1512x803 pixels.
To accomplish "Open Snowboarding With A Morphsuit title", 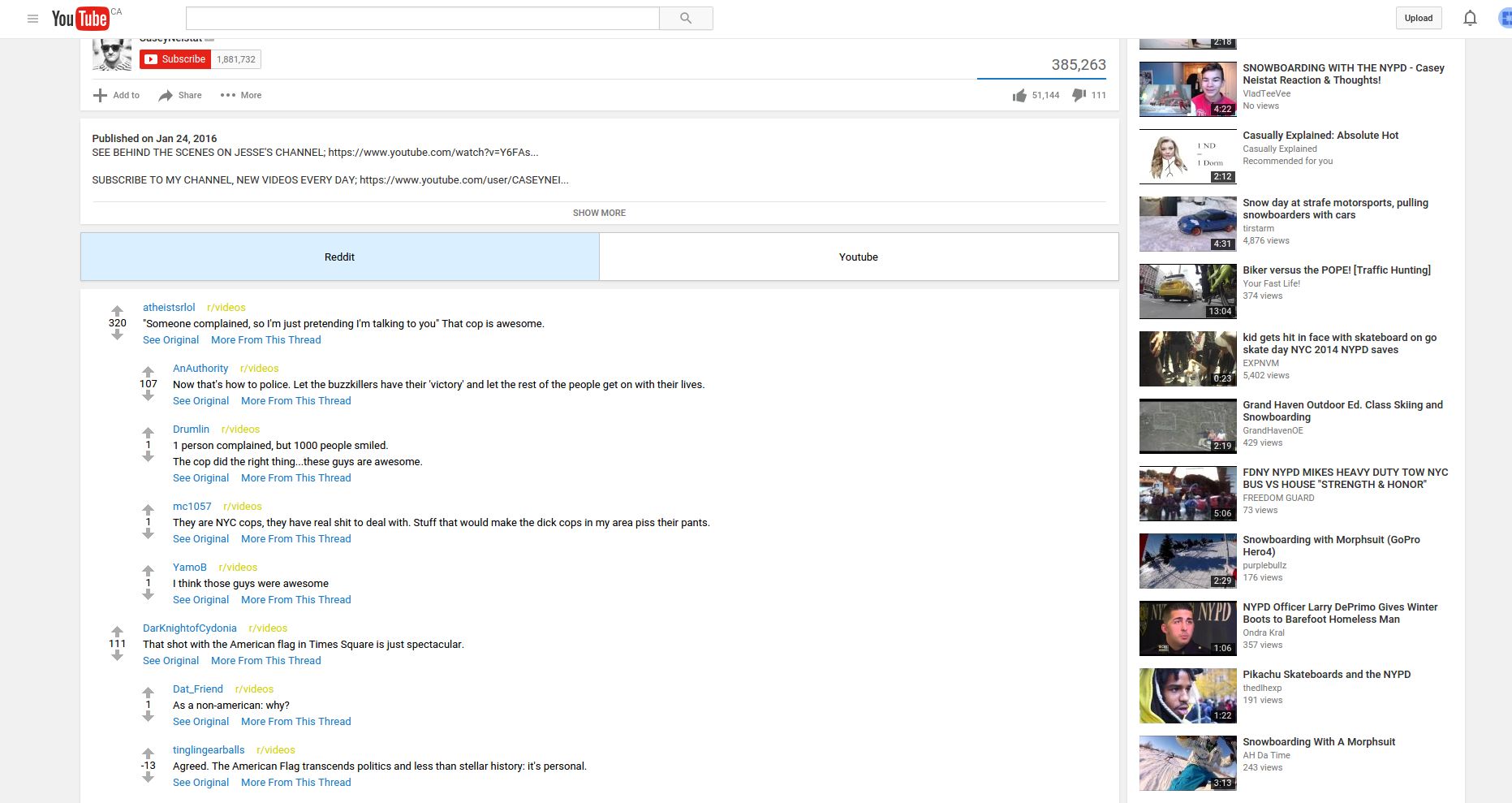I will pos(1319,742).
